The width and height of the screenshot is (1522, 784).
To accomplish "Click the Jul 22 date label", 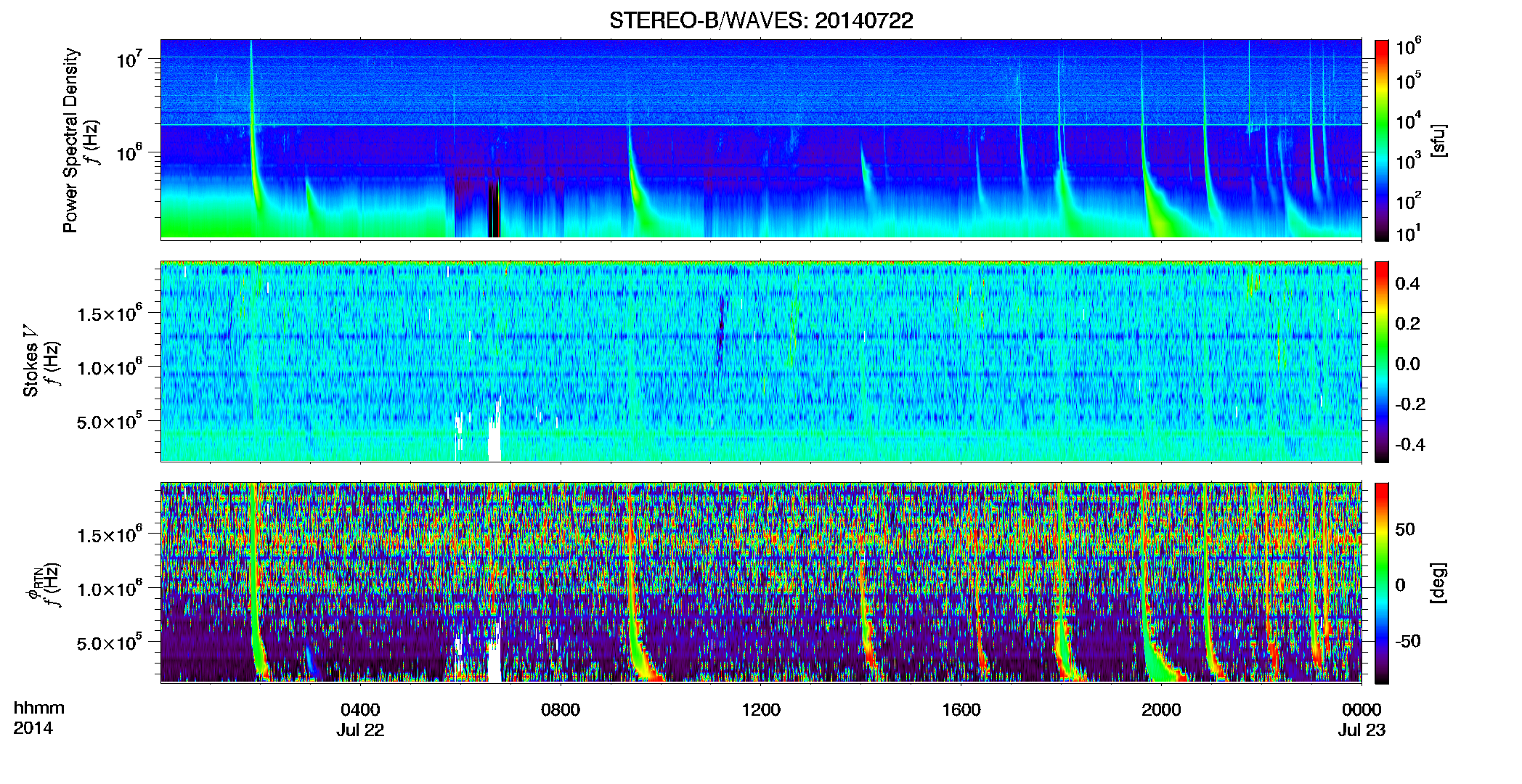I will pyautogui.click(x=360, y=730).
